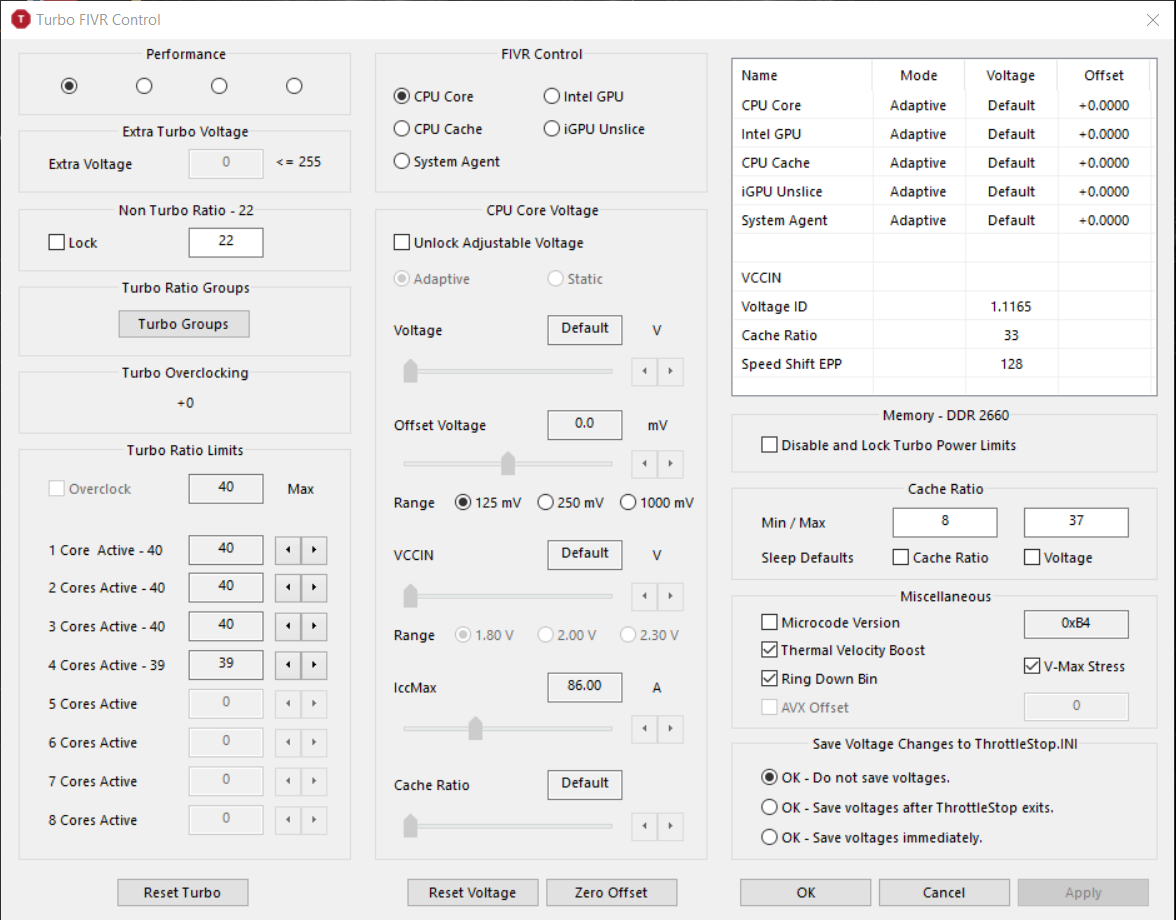Click the left arrow next to Offset Voltage slider
This screenshot has height=920, width=1176.
click(644, 463)
